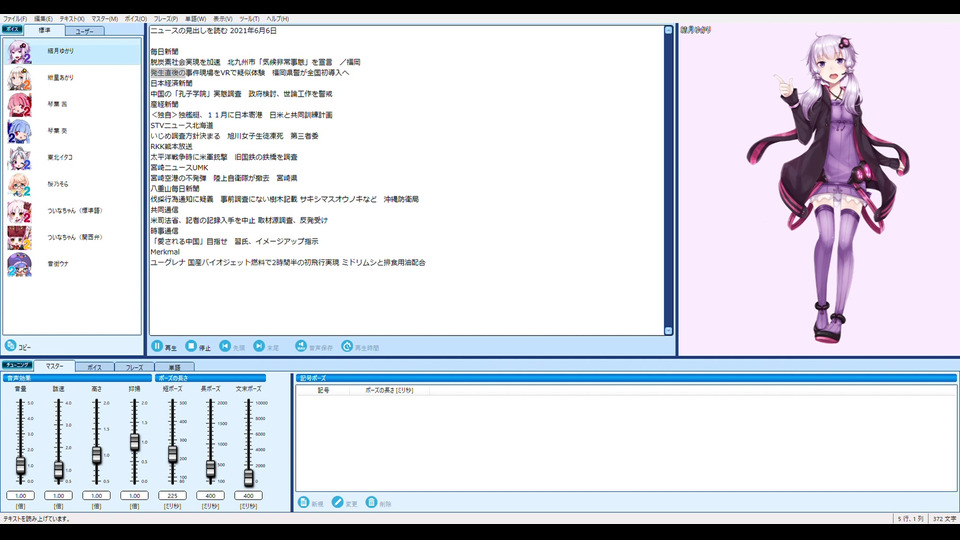This screenshot has height=540, width=960.
Task: Open the ツール(T) menu
Action: [x=249, y=19]
